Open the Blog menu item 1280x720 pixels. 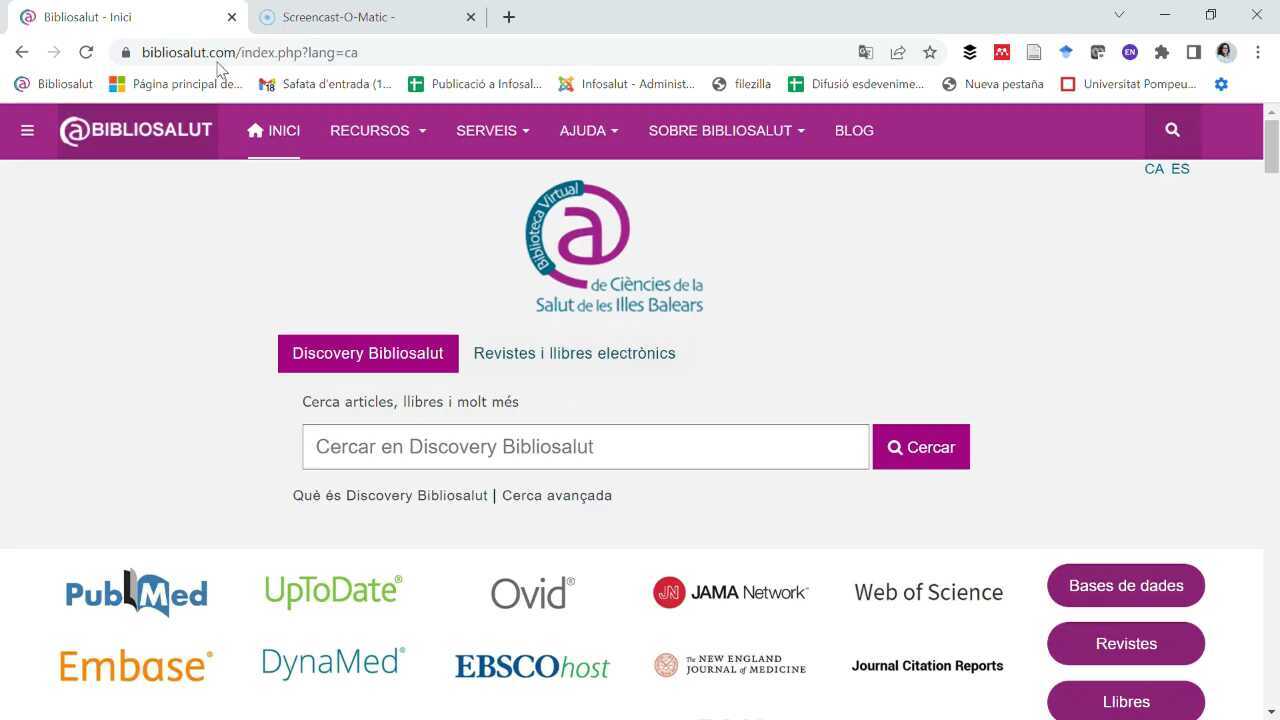tap(854, 131)
